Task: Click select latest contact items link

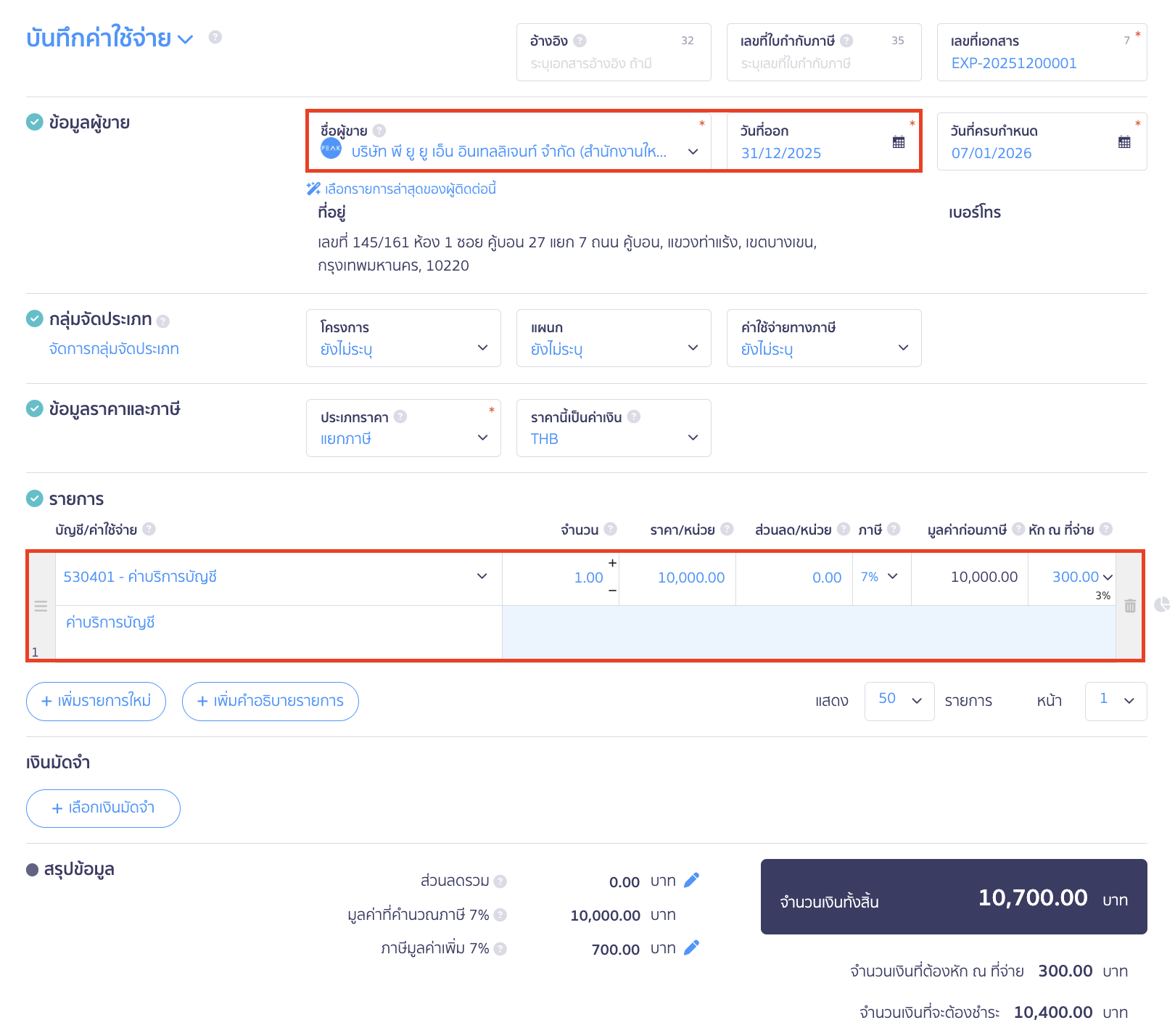Action: (409, 189)
